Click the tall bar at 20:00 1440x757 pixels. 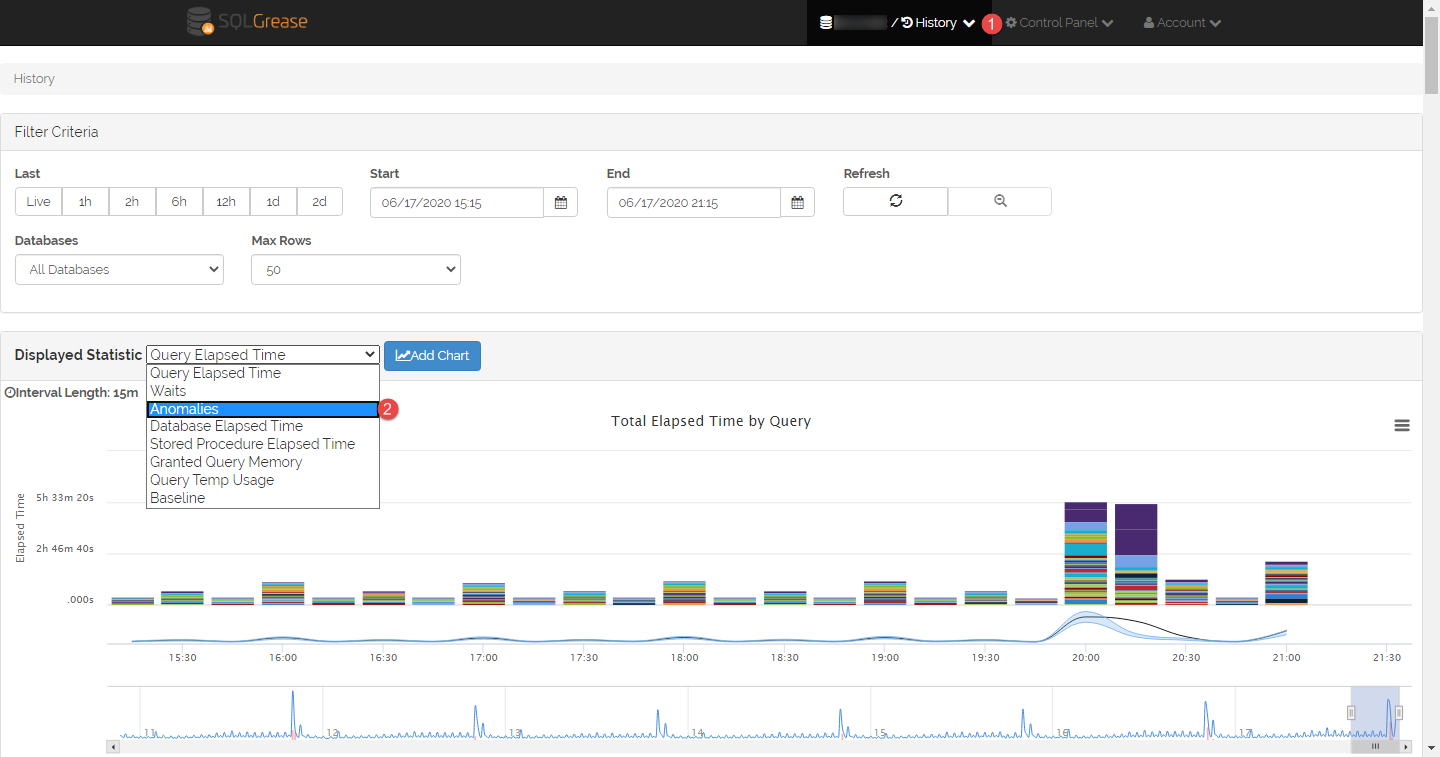click(1086, 553)
